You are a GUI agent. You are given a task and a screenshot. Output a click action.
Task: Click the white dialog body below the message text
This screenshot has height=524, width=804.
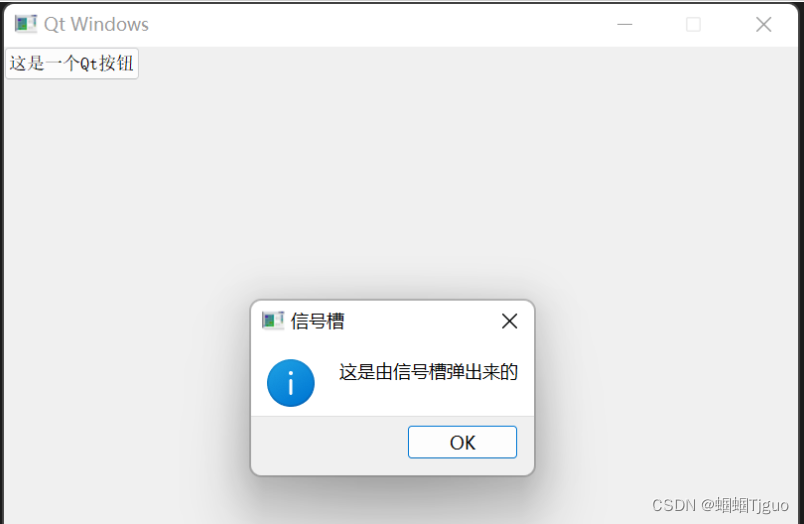tap(428, 400)
